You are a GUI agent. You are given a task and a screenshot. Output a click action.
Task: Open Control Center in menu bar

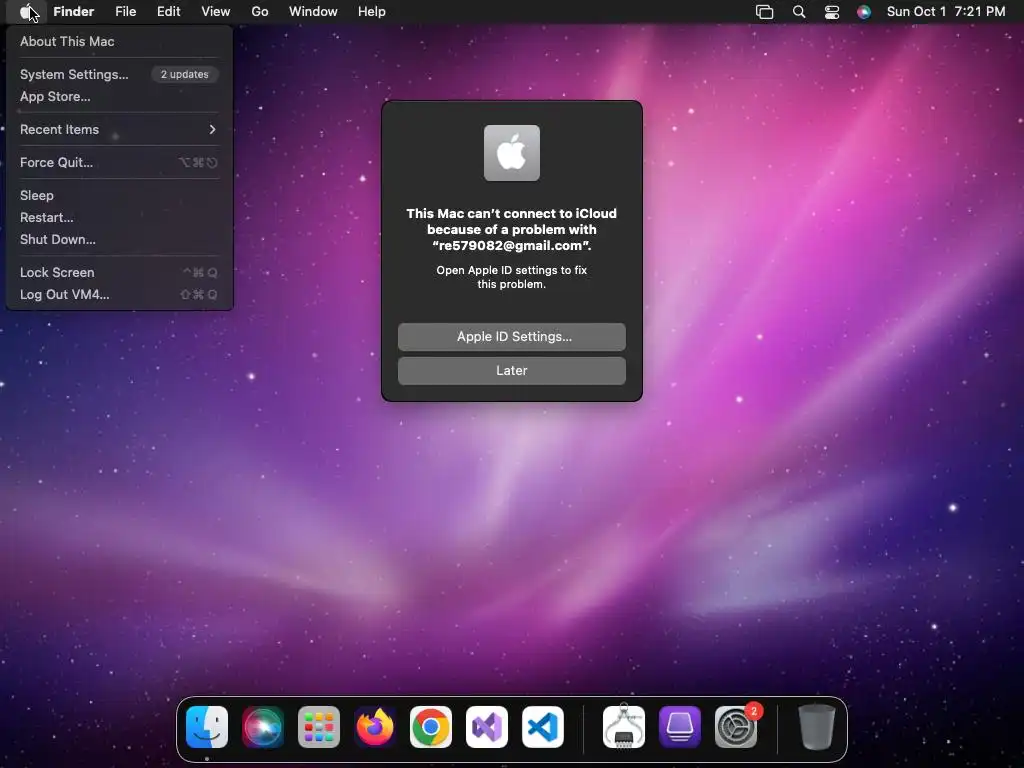coord(831,12)
